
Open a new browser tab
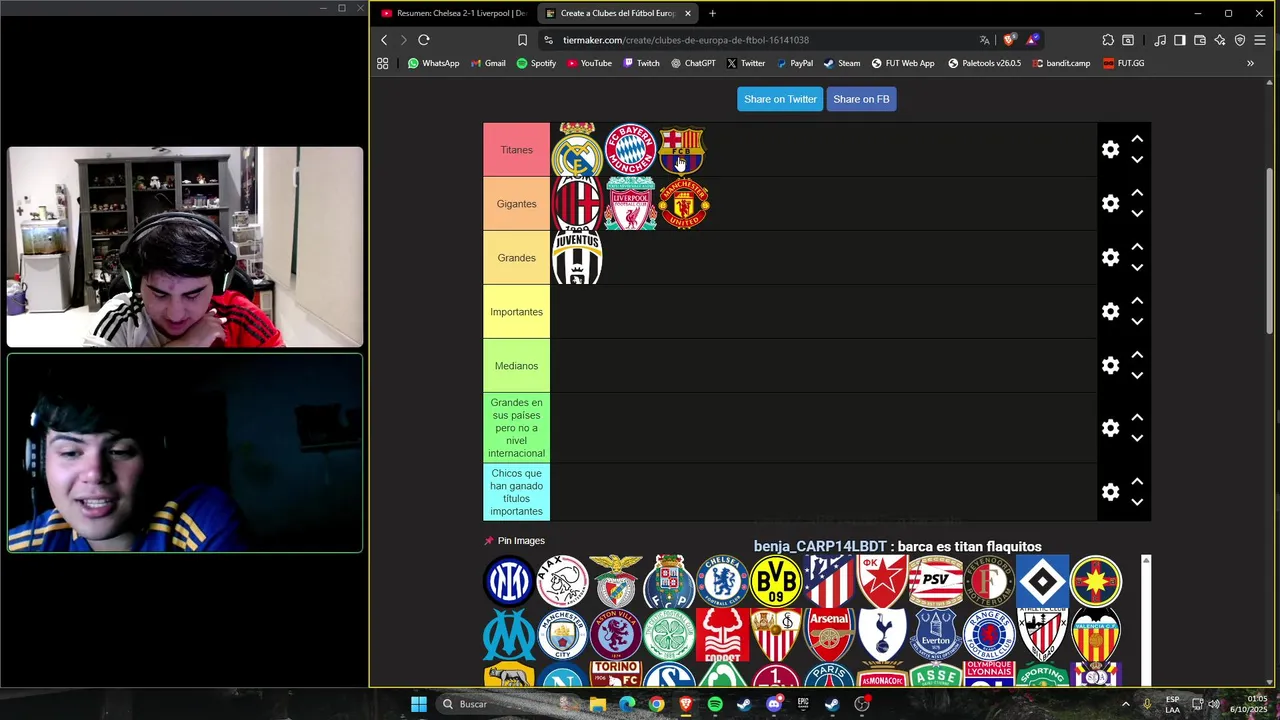(712, 13)
